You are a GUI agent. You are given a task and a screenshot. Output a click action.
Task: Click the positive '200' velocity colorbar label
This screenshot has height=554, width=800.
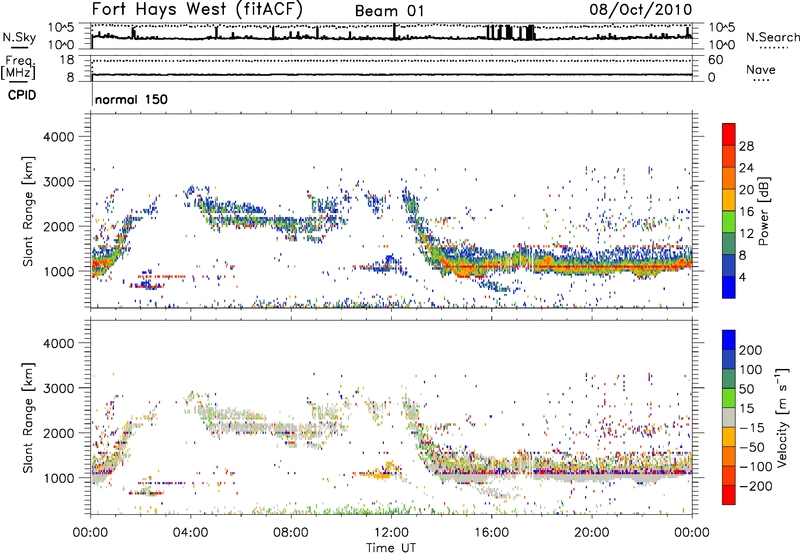tap(751, 350)
